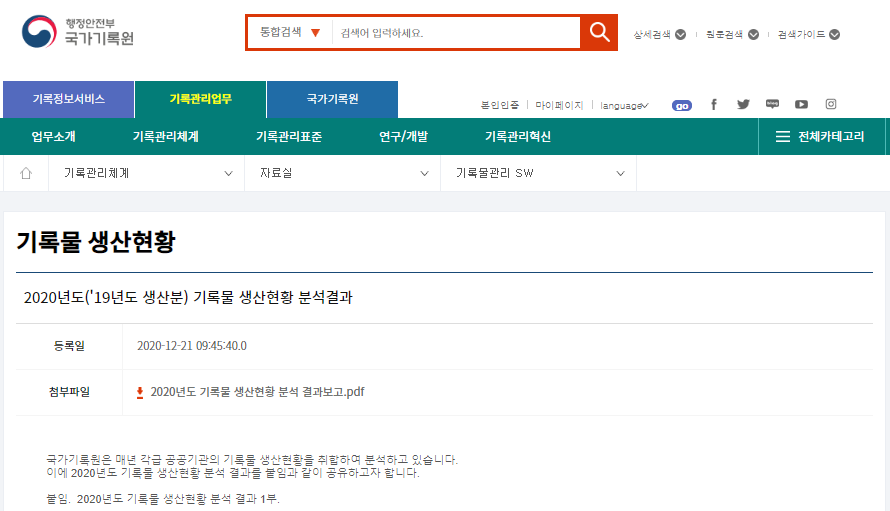
Task: Expand the 기록물관리 SW breadcrumb dropdown
Action: (x=538, y=173)
